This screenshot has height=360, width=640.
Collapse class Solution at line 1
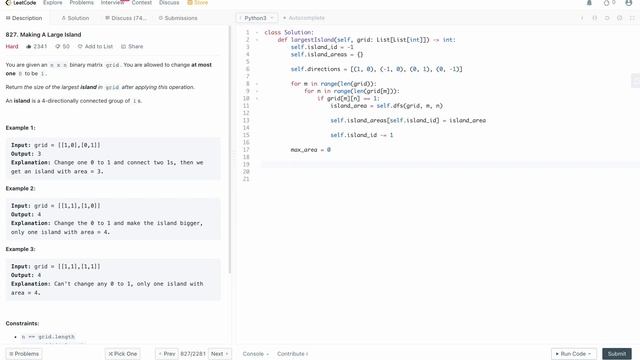[x=257, y=32]
